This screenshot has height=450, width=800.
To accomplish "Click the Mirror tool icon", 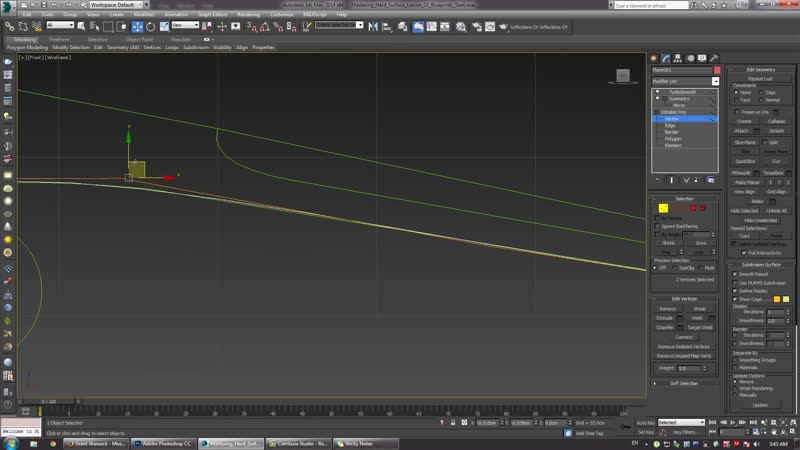I will pyautogui.click(x=373, y=27).
